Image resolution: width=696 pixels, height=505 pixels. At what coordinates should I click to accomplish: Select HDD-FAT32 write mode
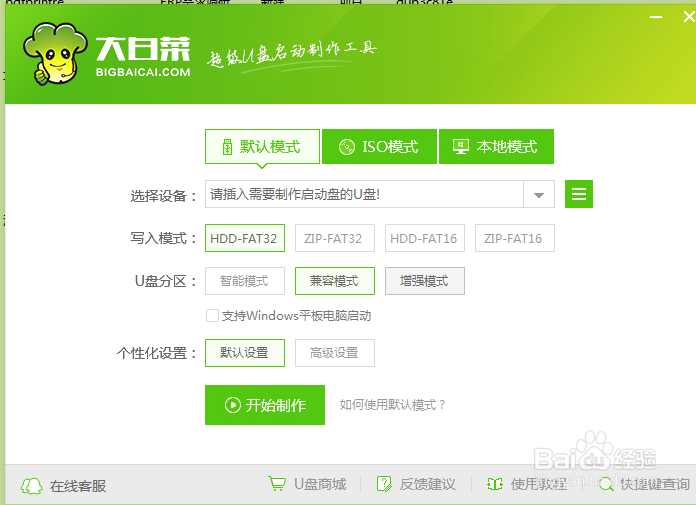[245, 238]
